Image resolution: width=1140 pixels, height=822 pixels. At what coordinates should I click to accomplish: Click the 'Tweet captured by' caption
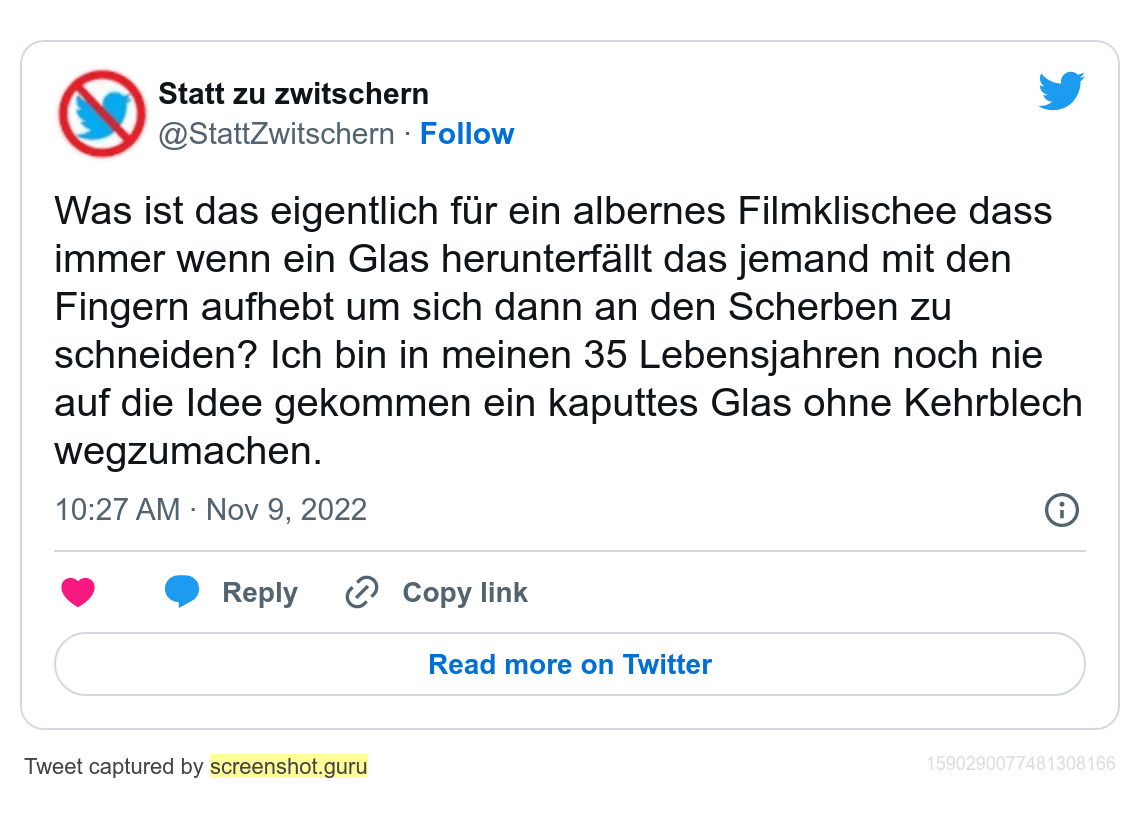click(x=114, y=767)
